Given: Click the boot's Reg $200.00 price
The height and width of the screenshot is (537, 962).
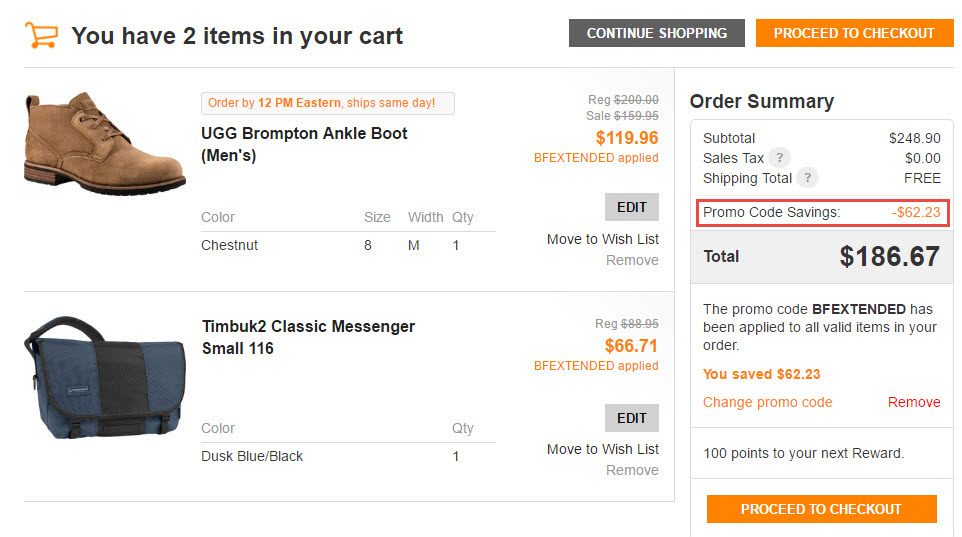Looking at the screenshot, I should click(623, 99).
